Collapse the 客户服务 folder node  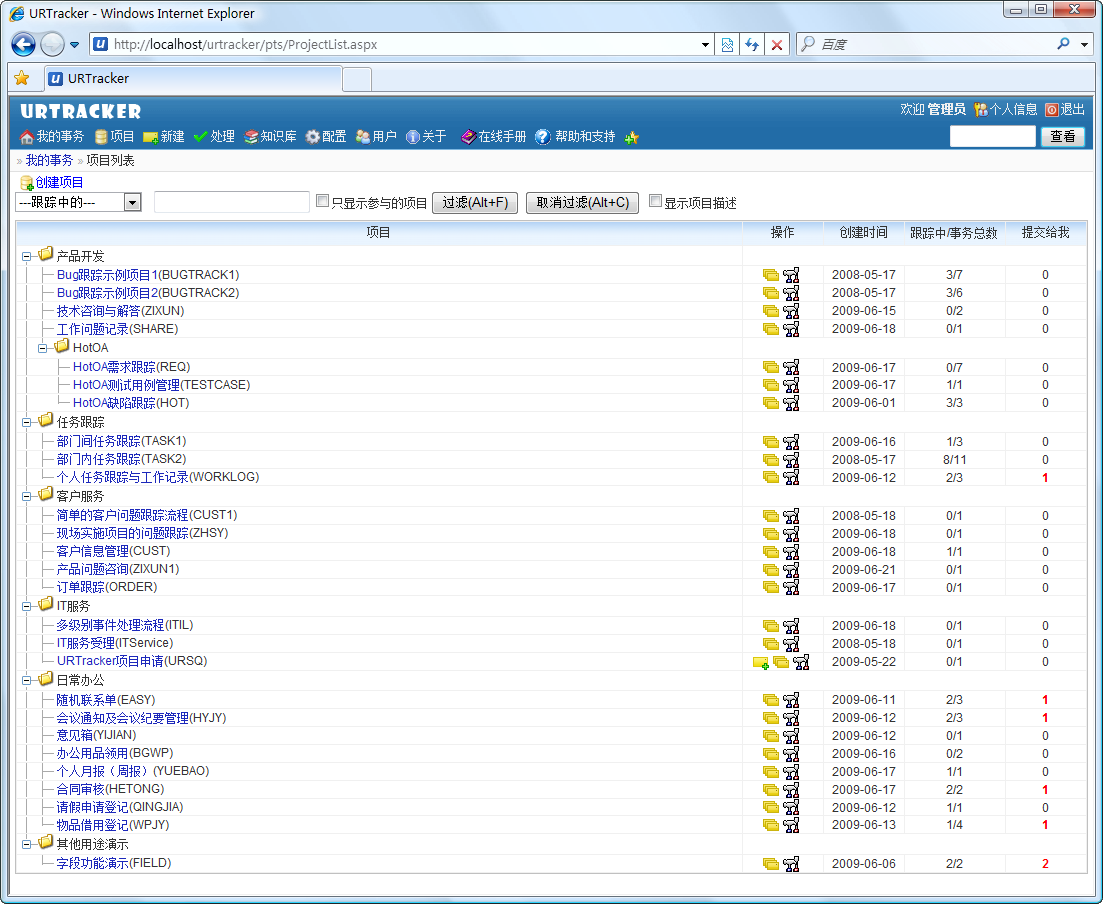pyautogui.click(x=26, y=497)
